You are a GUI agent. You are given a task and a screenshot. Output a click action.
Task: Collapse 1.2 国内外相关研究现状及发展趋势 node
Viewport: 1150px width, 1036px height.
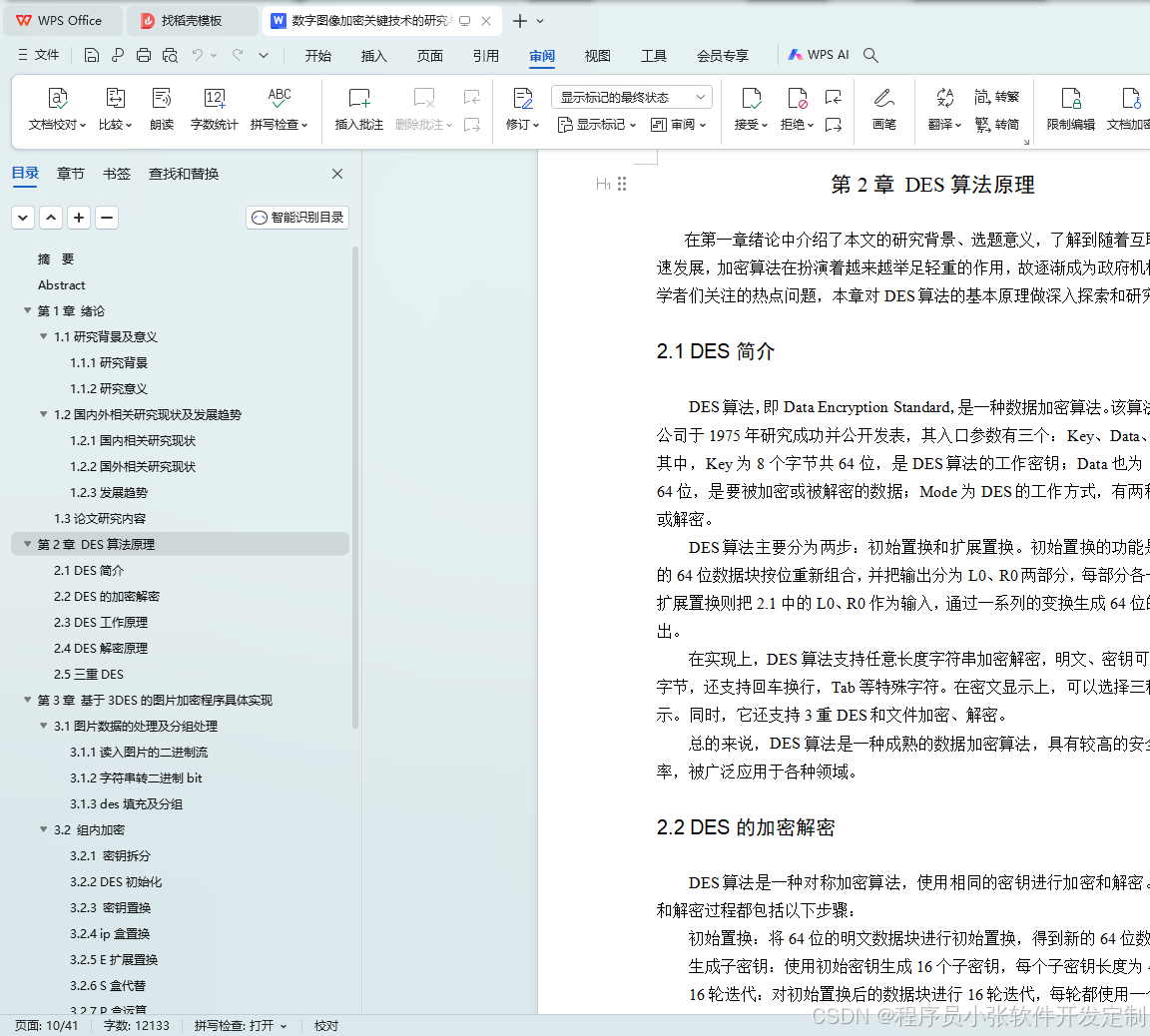click(x=43, y=414)
